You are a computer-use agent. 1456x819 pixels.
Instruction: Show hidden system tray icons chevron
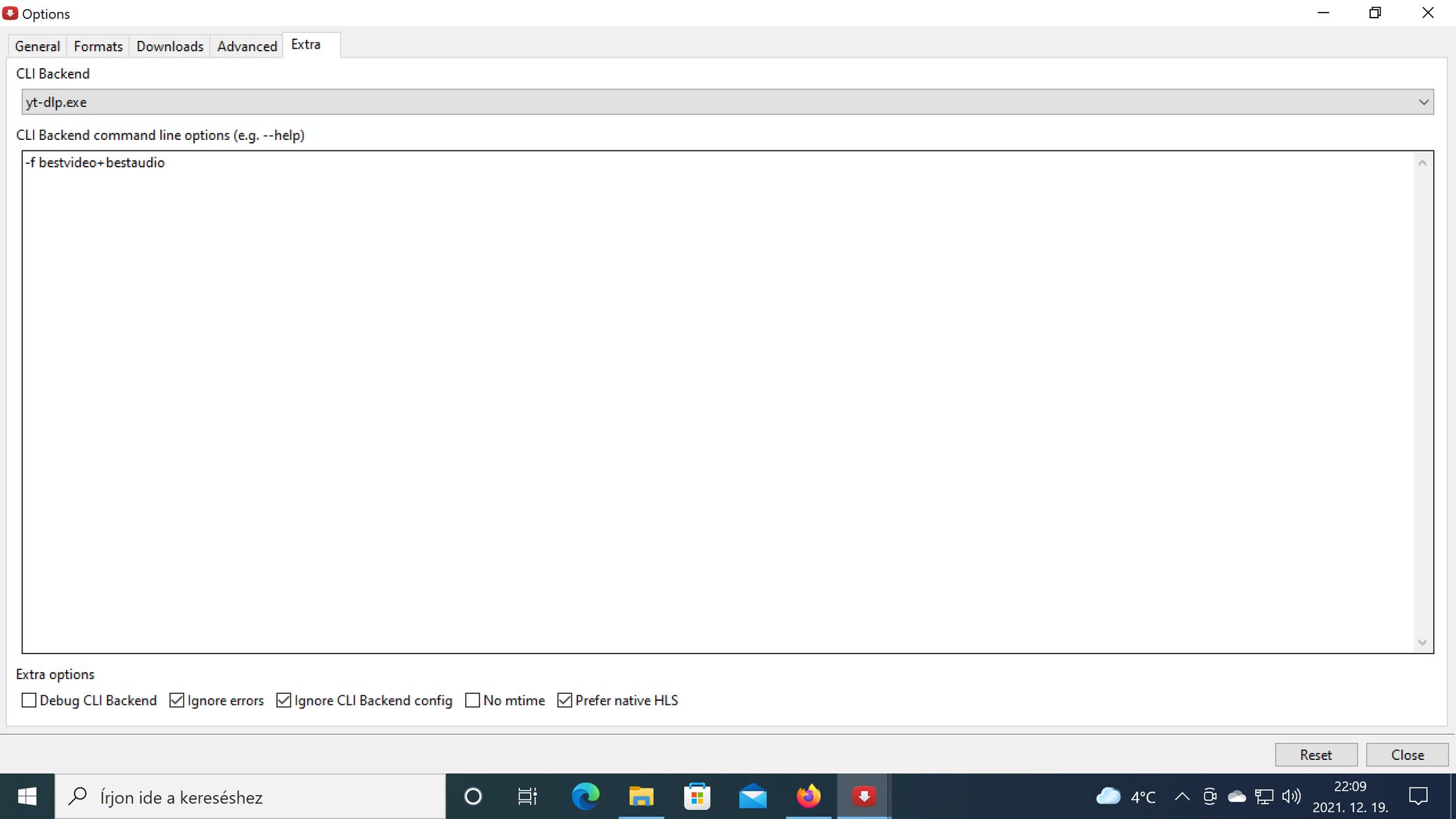(1182, 797)
